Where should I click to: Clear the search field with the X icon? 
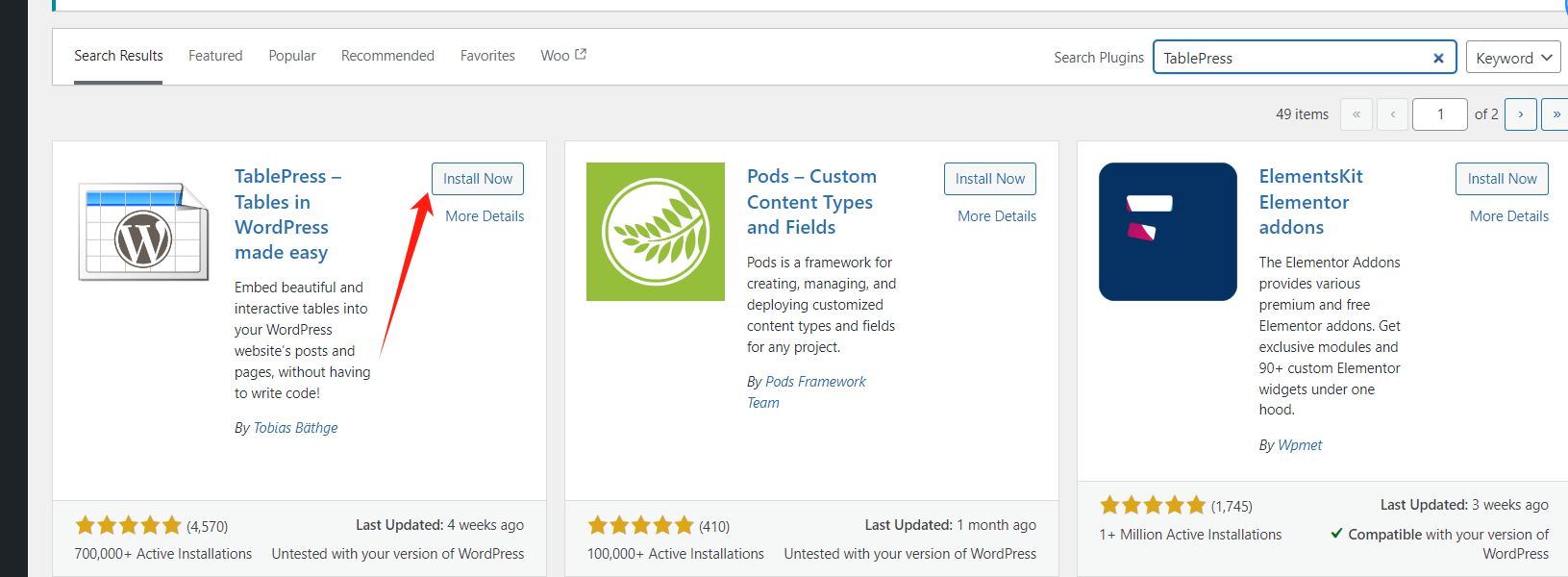click(x=1438, y=58)
